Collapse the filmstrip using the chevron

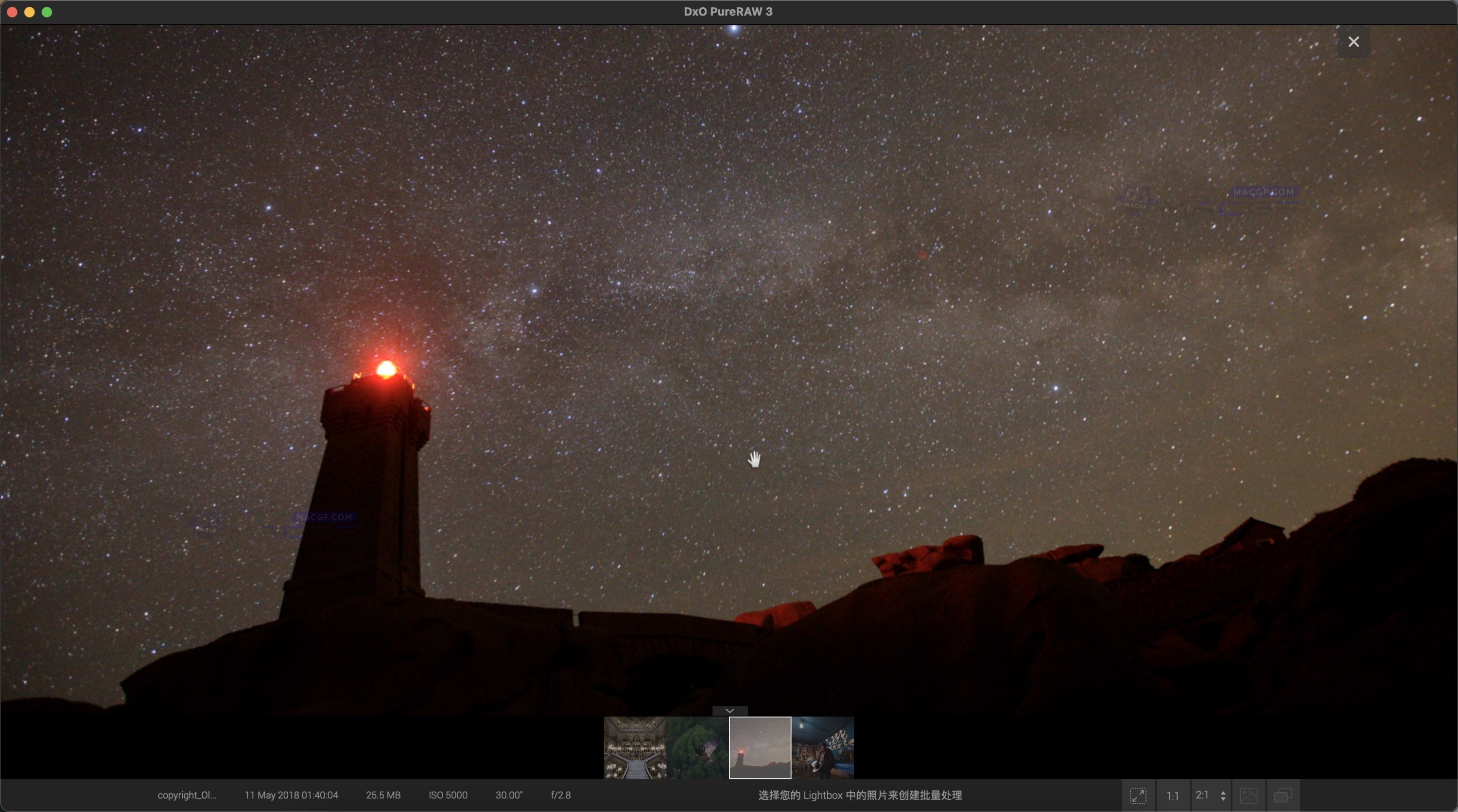pyautogui.click(x=729, y=711)
